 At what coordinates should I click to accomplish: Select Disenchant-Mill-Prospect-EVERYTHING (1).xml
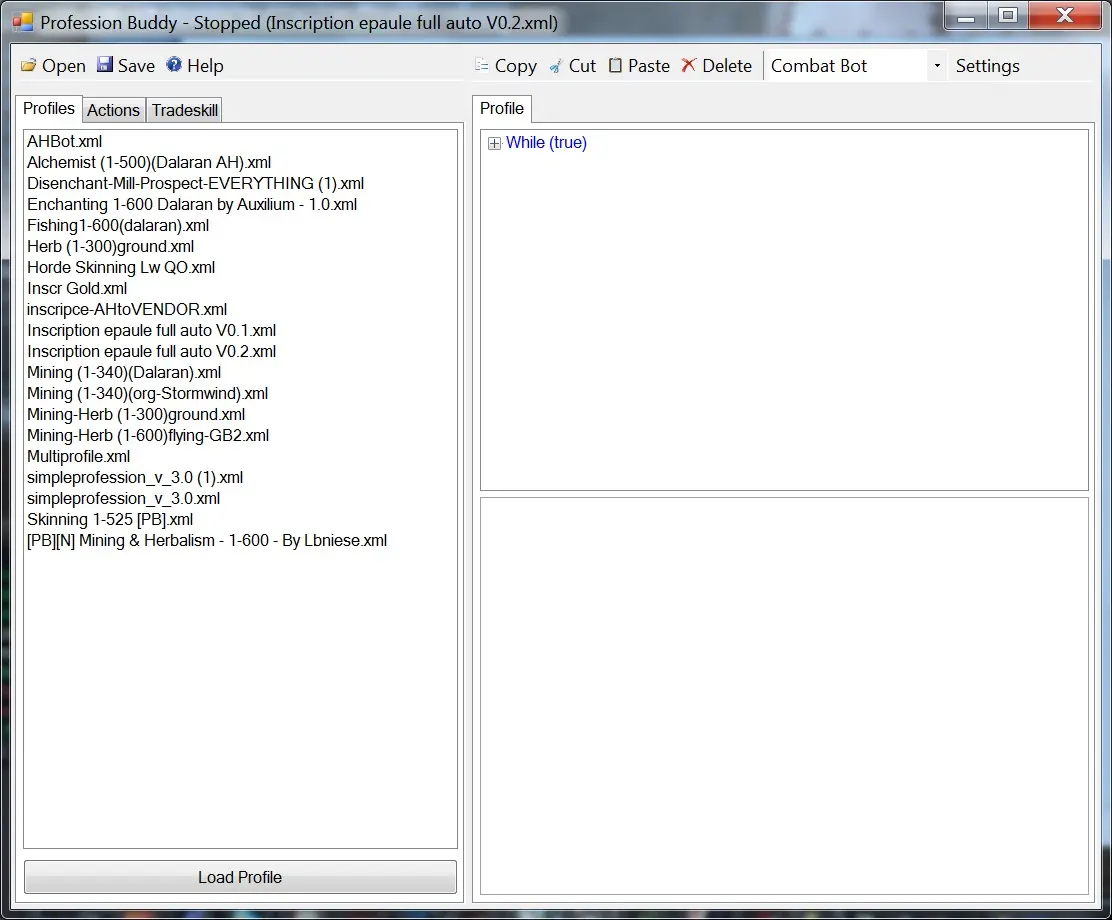point(196,184)
